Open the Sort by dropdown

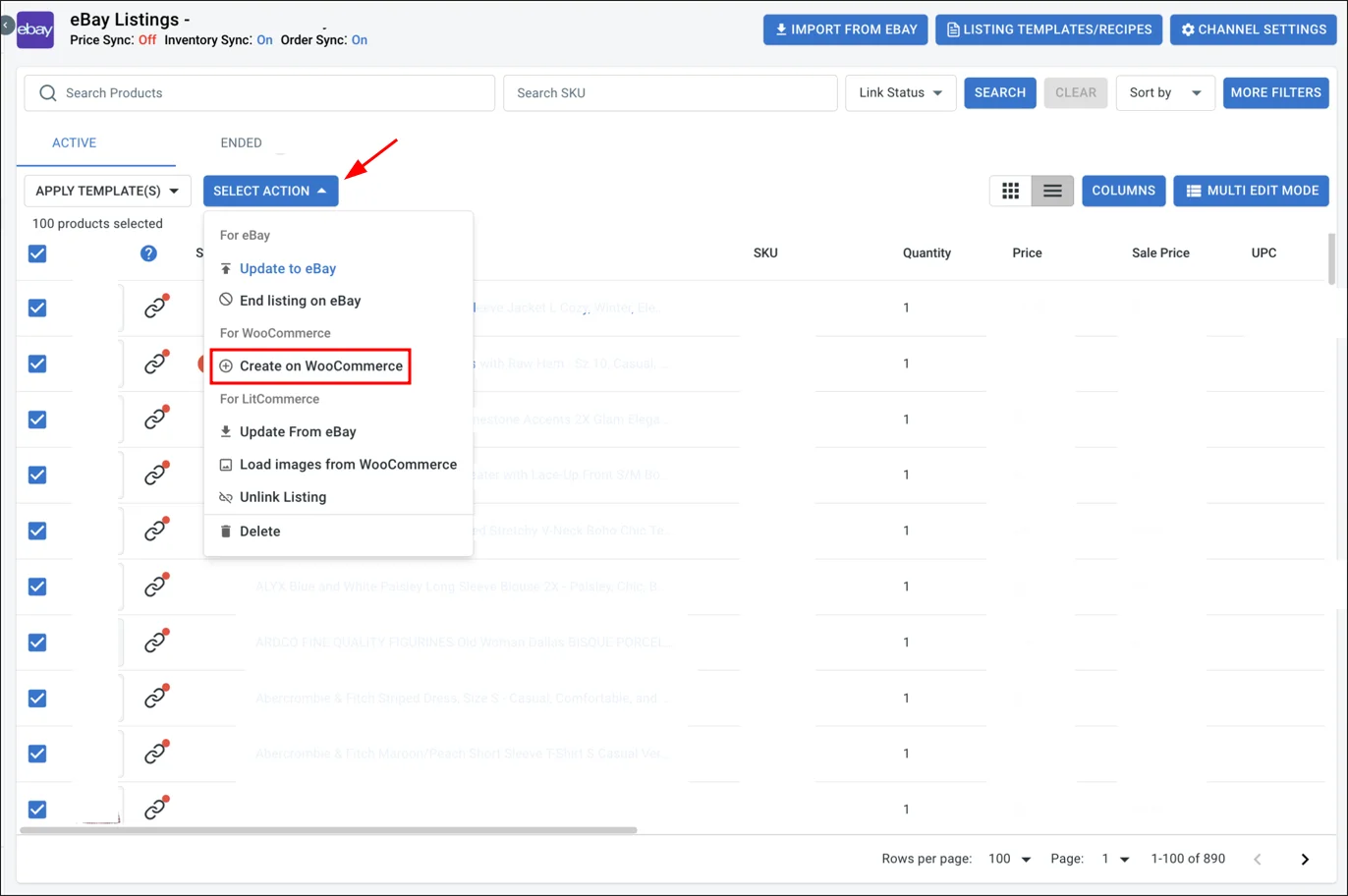coord(1165,92)
